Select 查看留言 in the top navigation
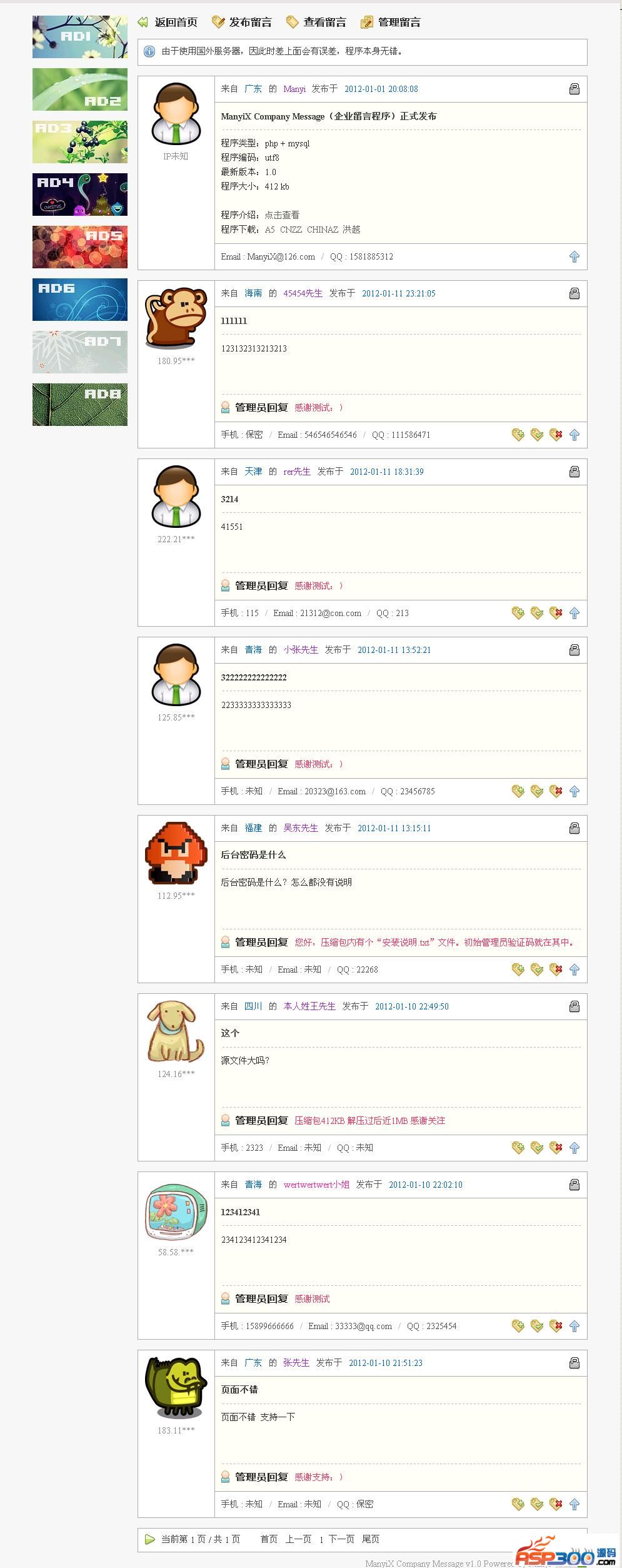Viewport: 622px width, 1568px height. [316, 23]
